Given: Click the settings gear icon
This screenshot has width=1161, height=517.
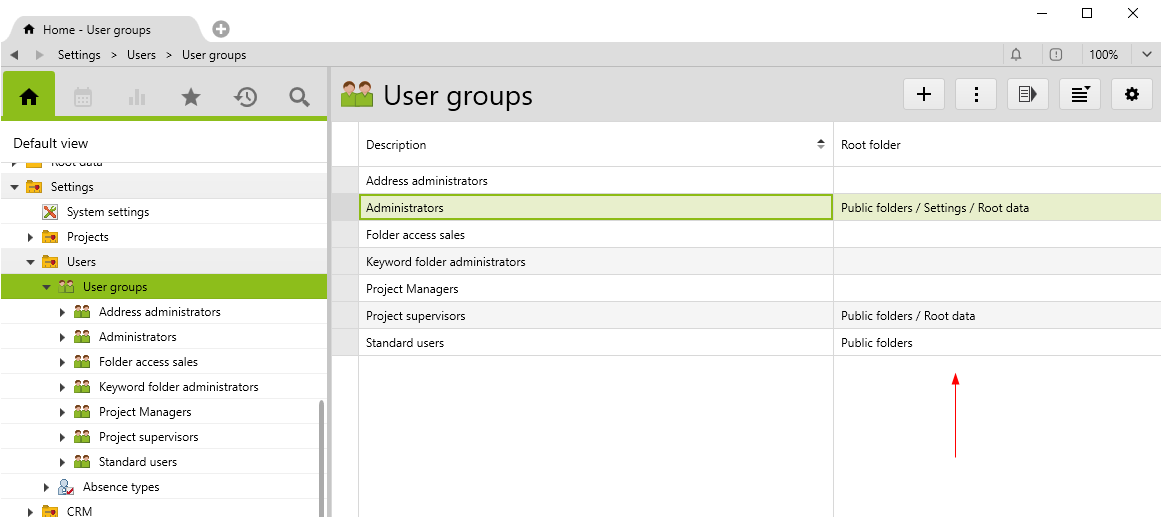Looking at the screenshot, I should [1132, 94].
